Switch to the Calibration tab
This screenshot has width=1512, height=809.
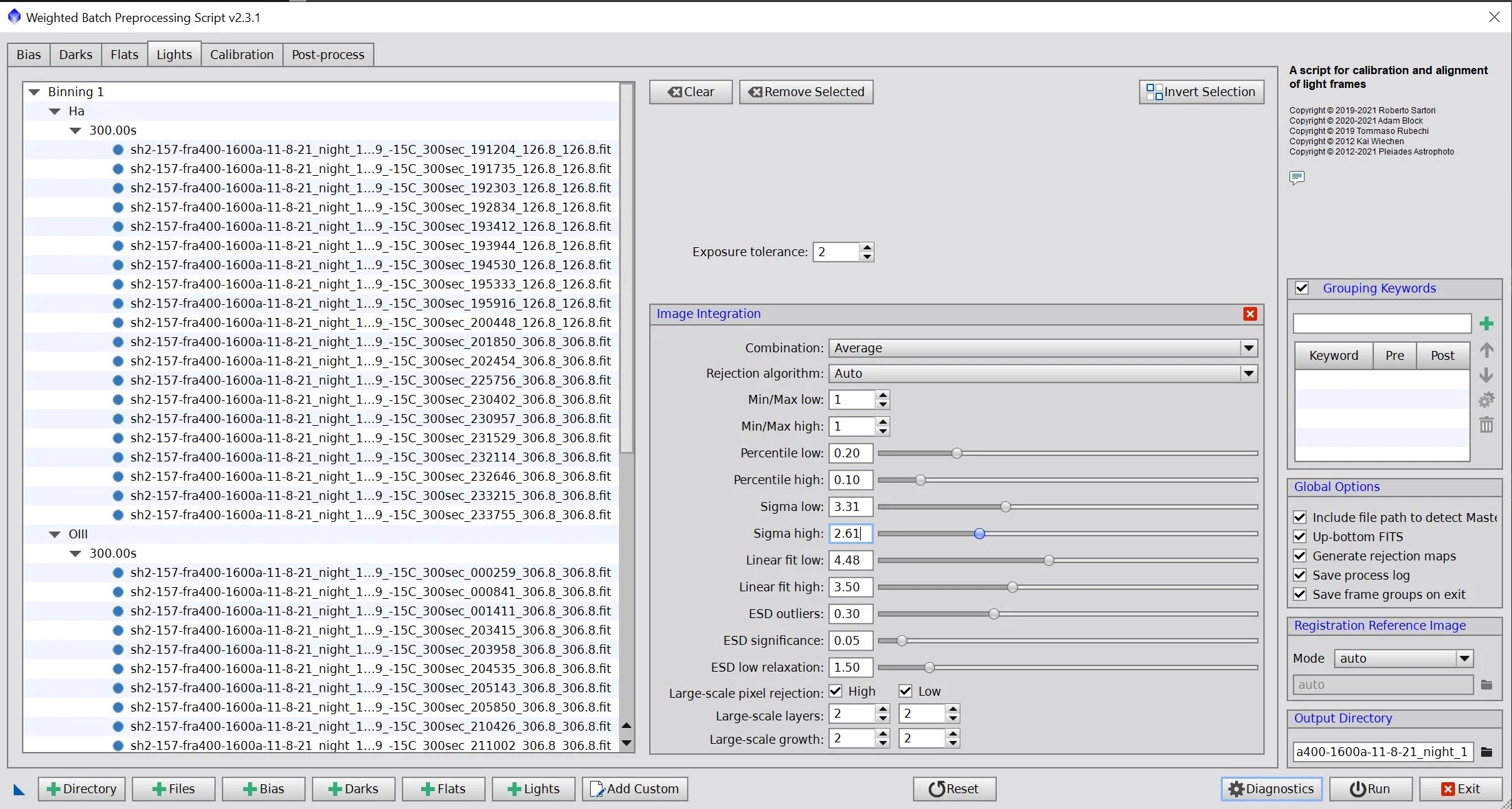click(242, 54)
